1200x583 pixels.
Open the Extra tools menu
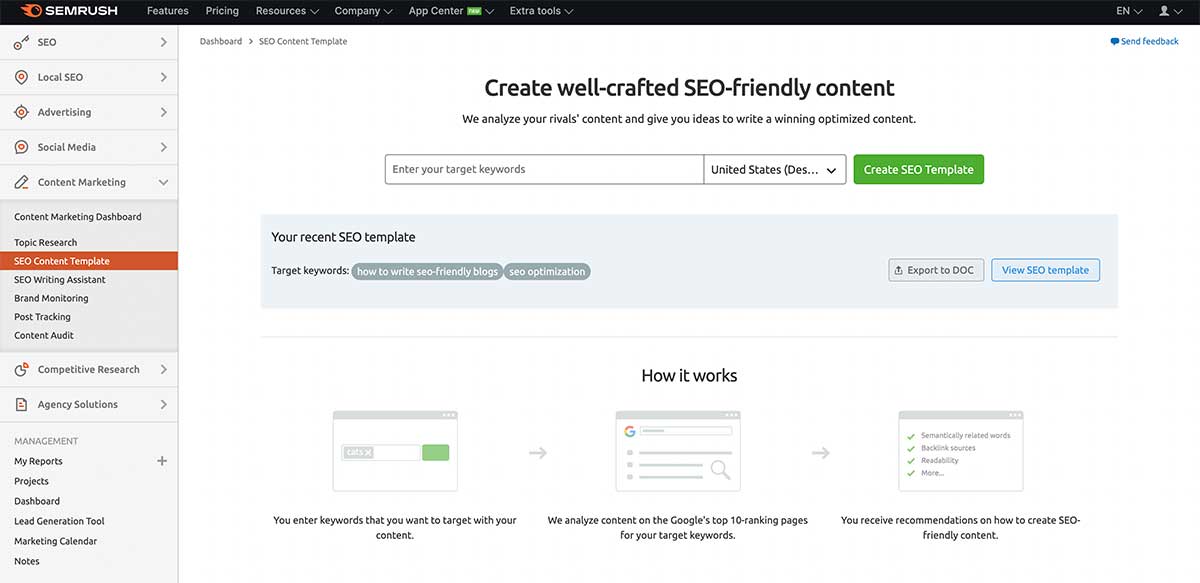click(541, 11)
